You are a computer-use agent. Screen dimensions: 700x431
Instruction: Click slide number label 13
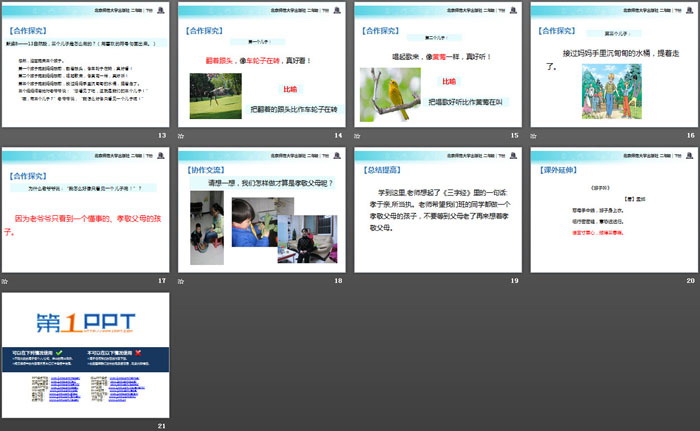pyautogui.click(x=162, y=135)
